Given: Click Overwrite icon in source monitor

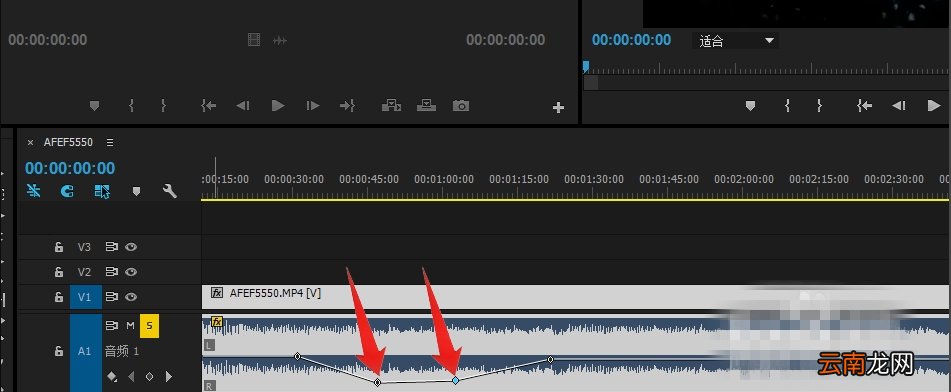Looking at the screenshot, I should tap(426, 106).
